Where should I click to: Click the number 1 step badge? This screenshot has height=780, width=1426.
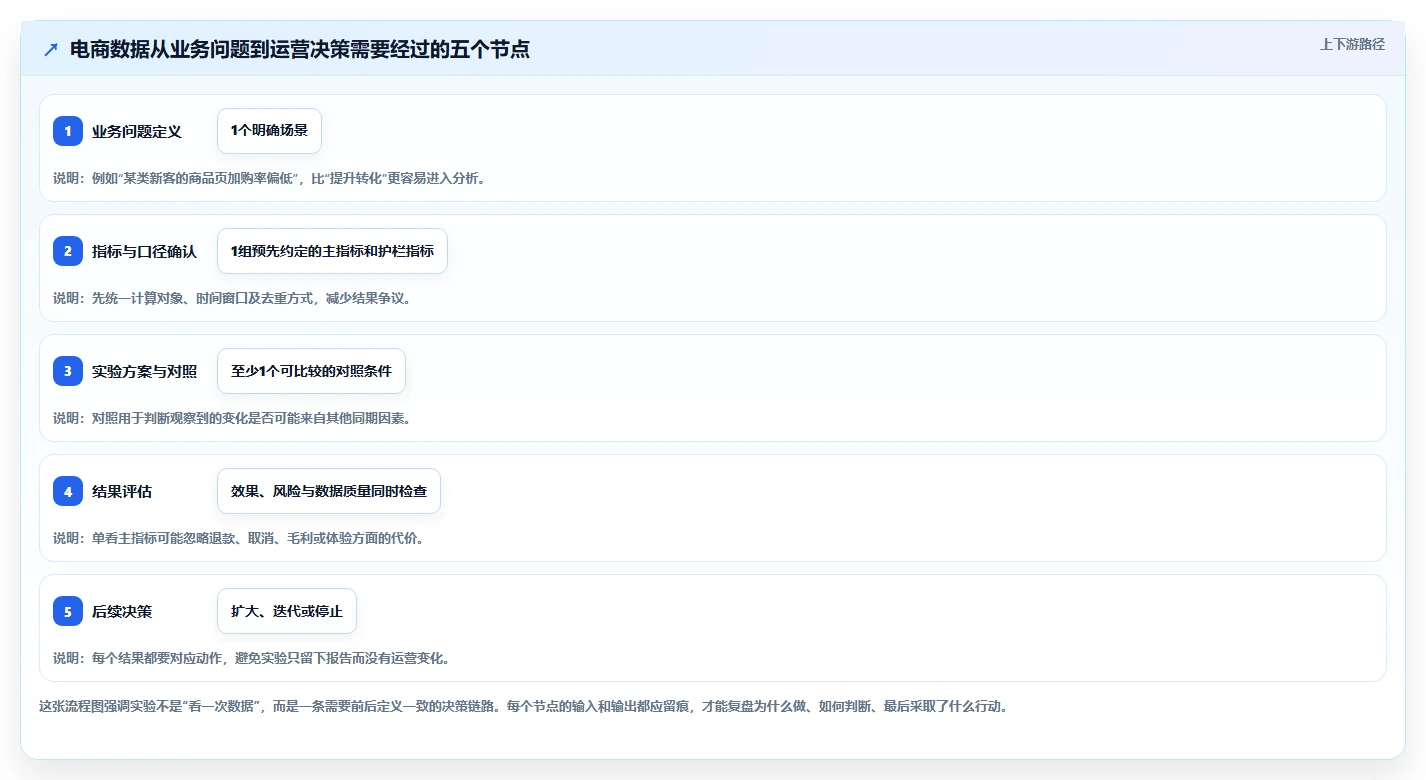pos(68,131)
